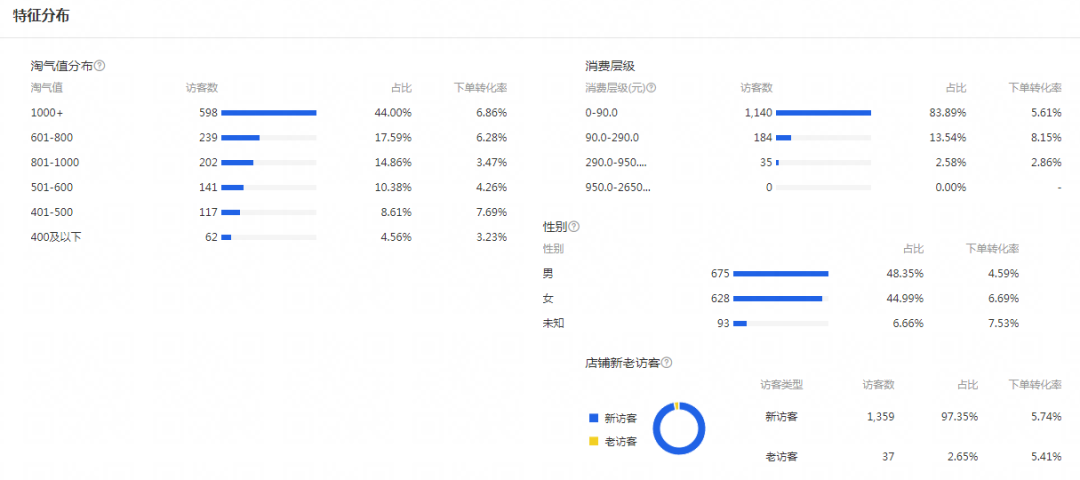This screenshot has width=1080, height=480.
Task: Toggle the blue 新访客 legend square
Action: [593, 418]
